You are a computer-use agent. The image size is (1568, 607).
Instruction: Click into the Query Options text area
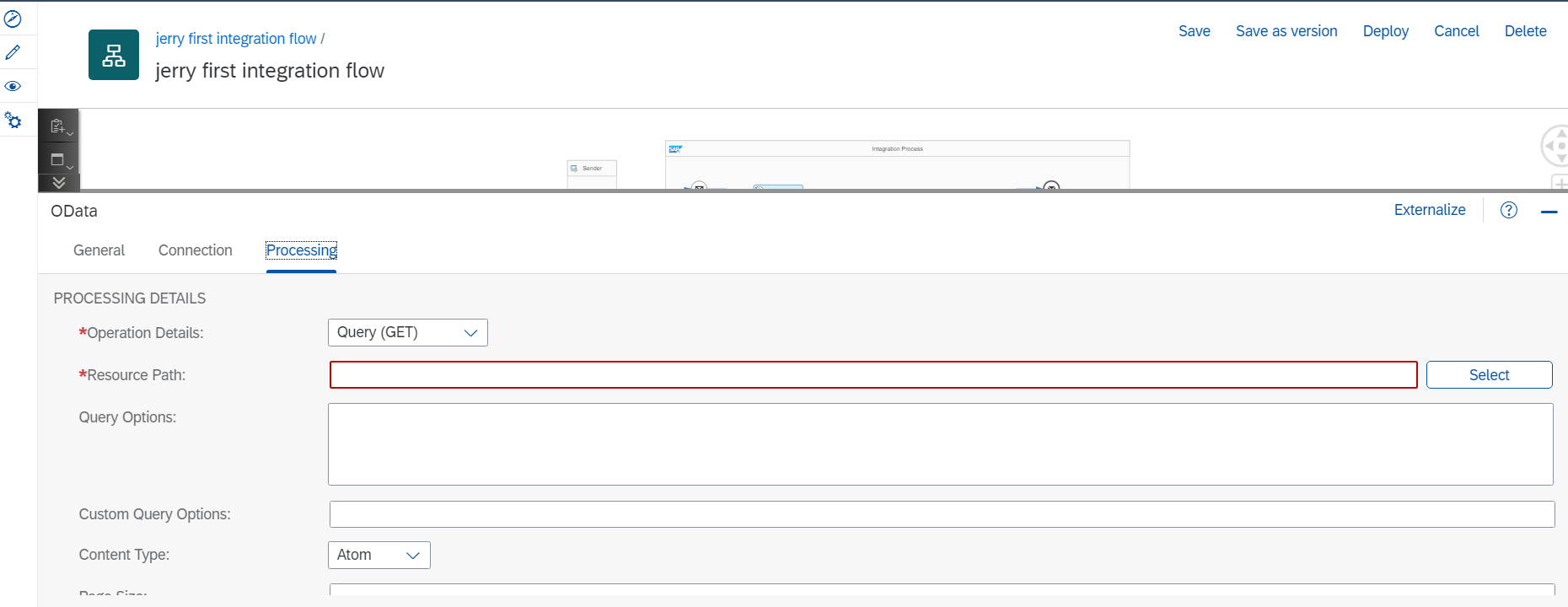pos(941,444)
